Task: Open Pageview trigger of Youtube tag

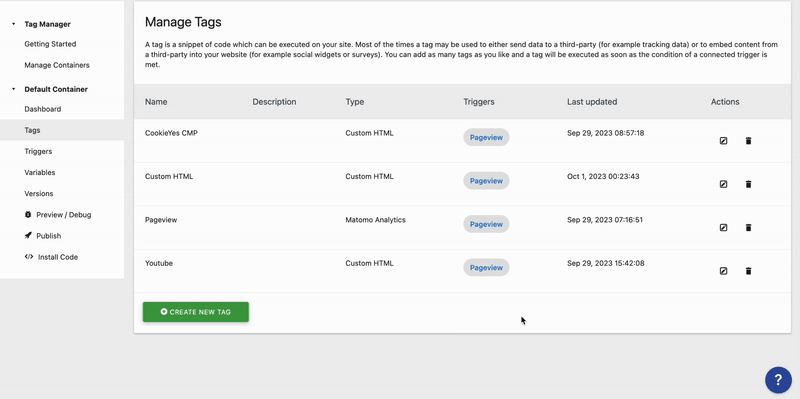Action: [x=486, y=267]
